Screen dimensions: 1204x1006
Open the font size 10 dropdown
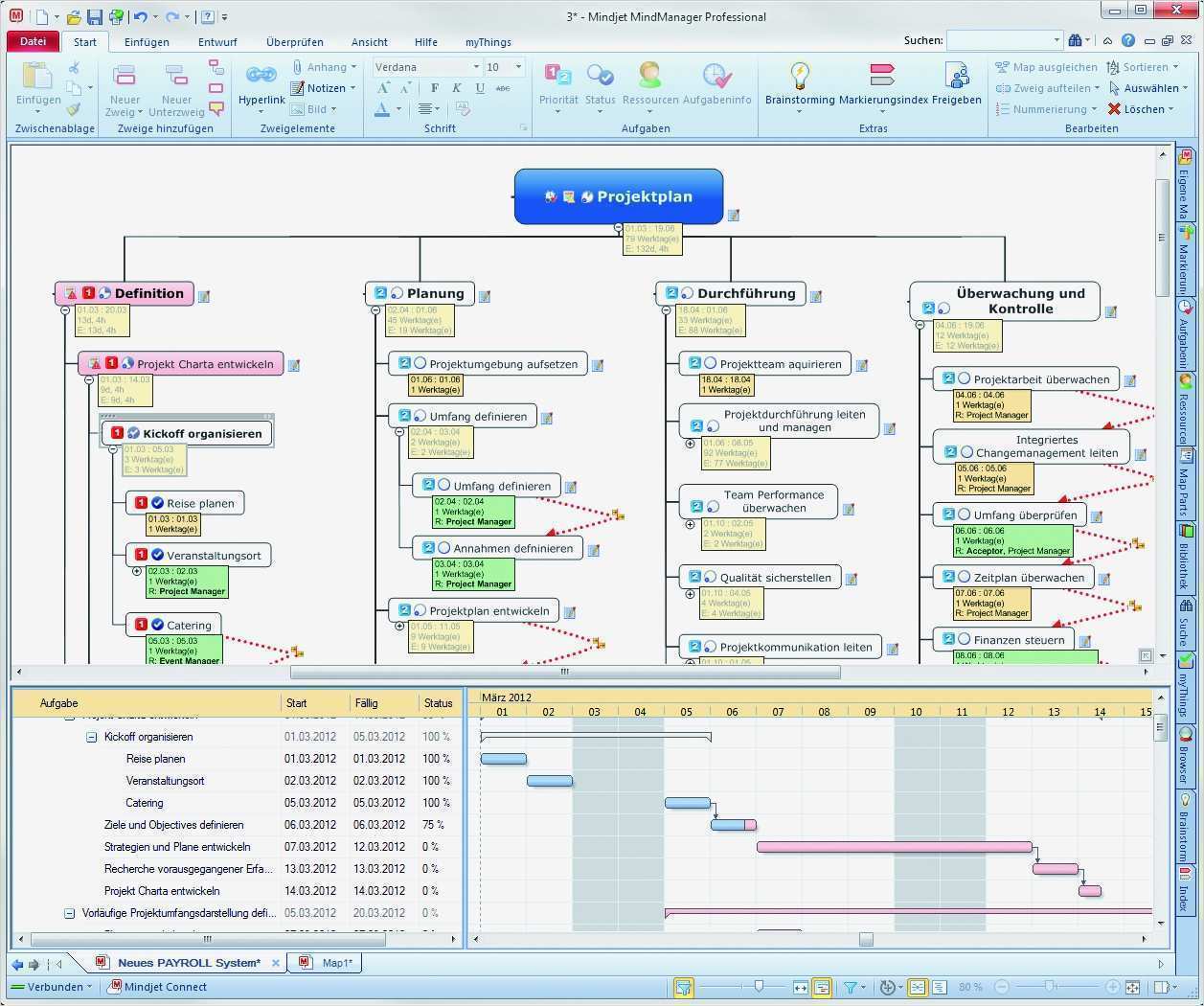coord(518,67)
